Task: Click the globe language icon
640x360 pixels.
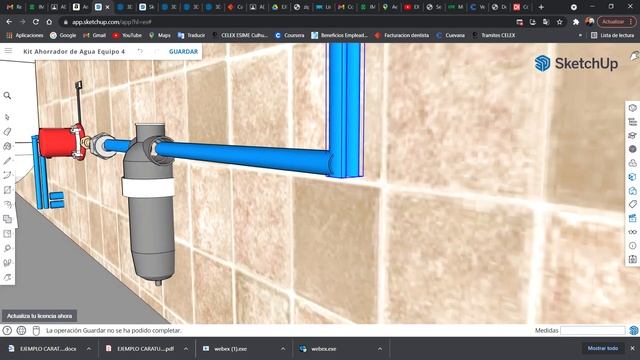Action: tap(21, 330)
